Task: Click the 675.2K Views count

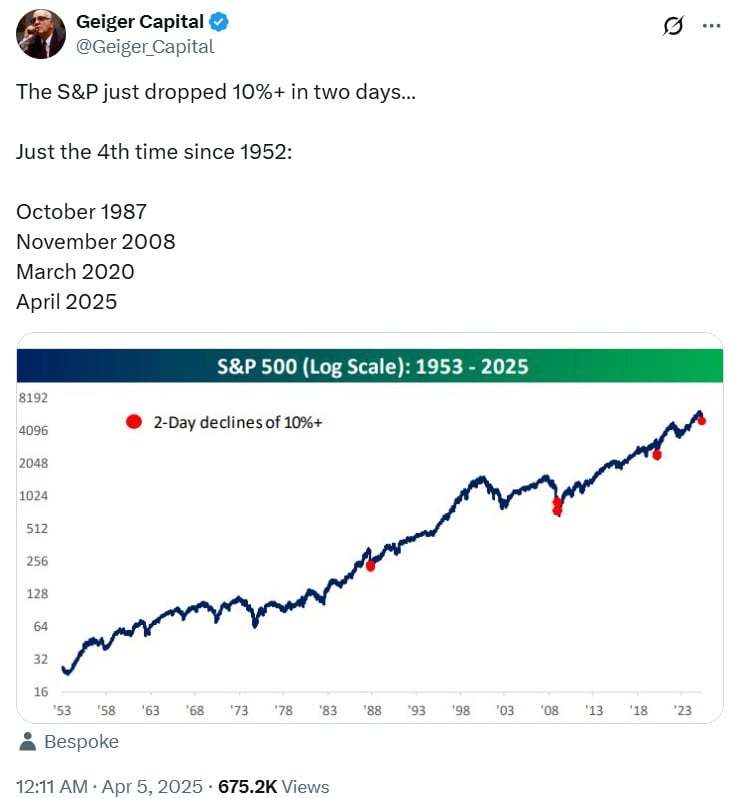Action: (x=273, y=786)
